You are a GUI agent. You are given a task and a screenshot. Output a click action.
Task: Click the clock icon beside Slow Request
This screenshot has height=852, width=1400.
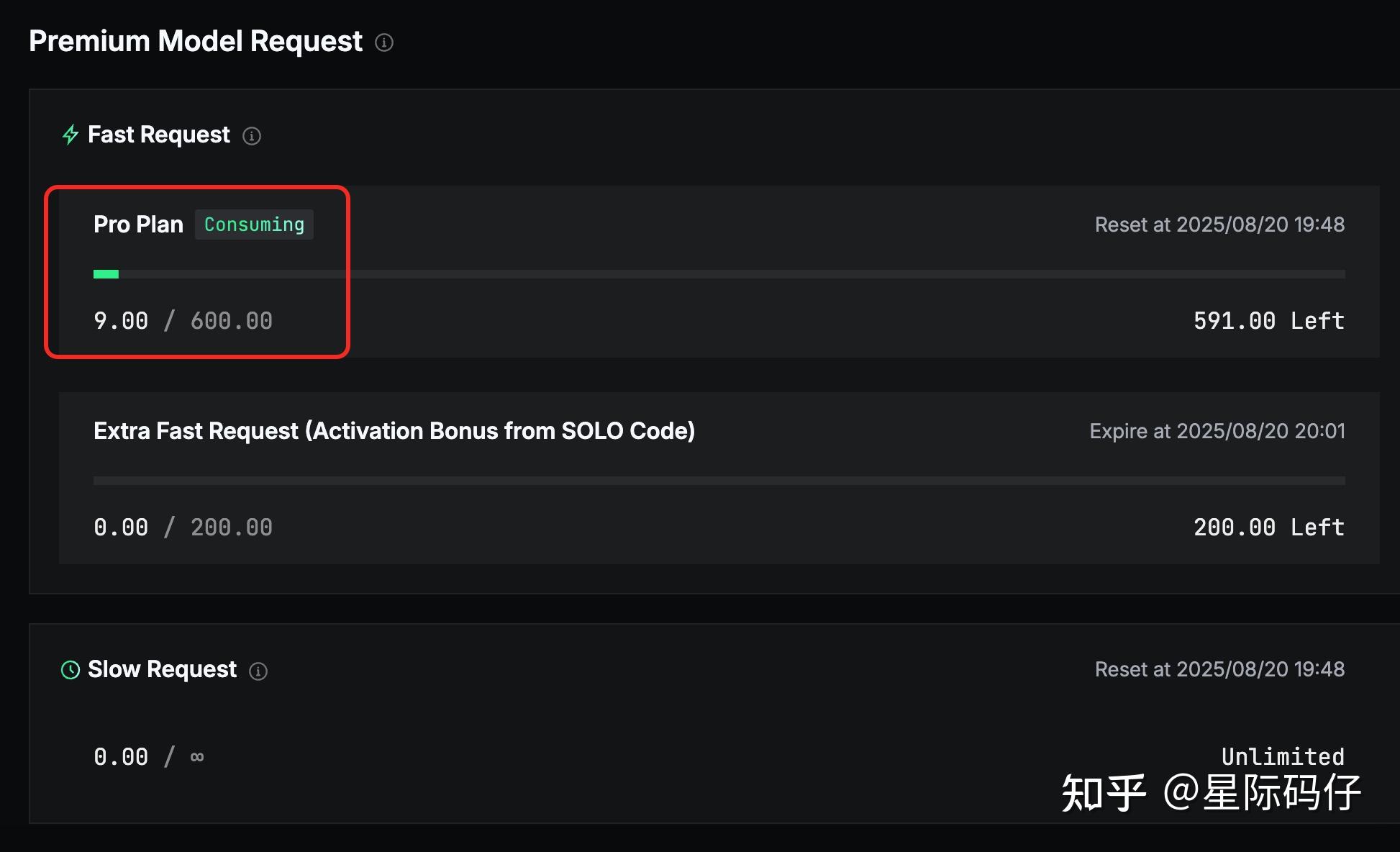pyautogui.click(x=71, y=670)
